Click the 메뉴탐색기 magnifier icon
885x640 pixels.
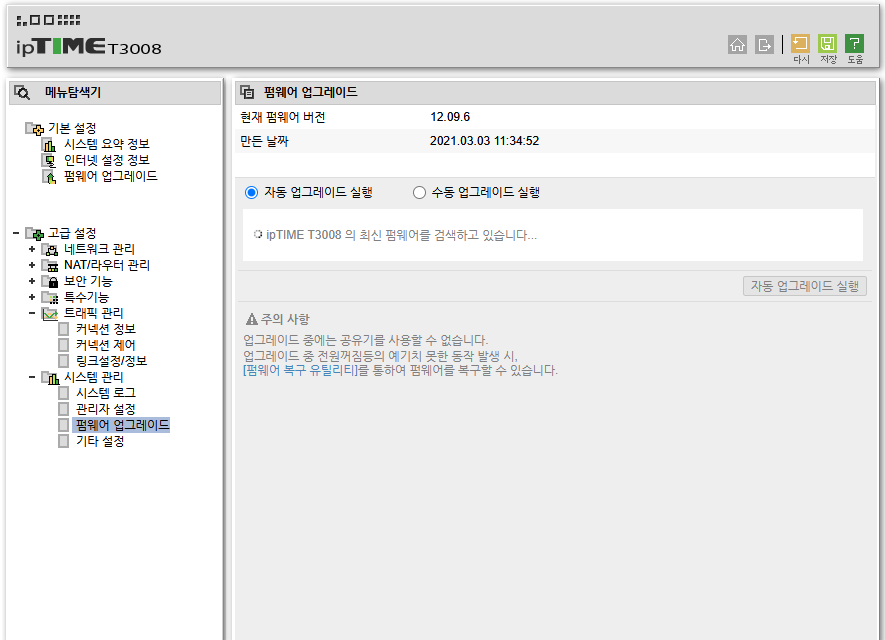coord(22,92)
